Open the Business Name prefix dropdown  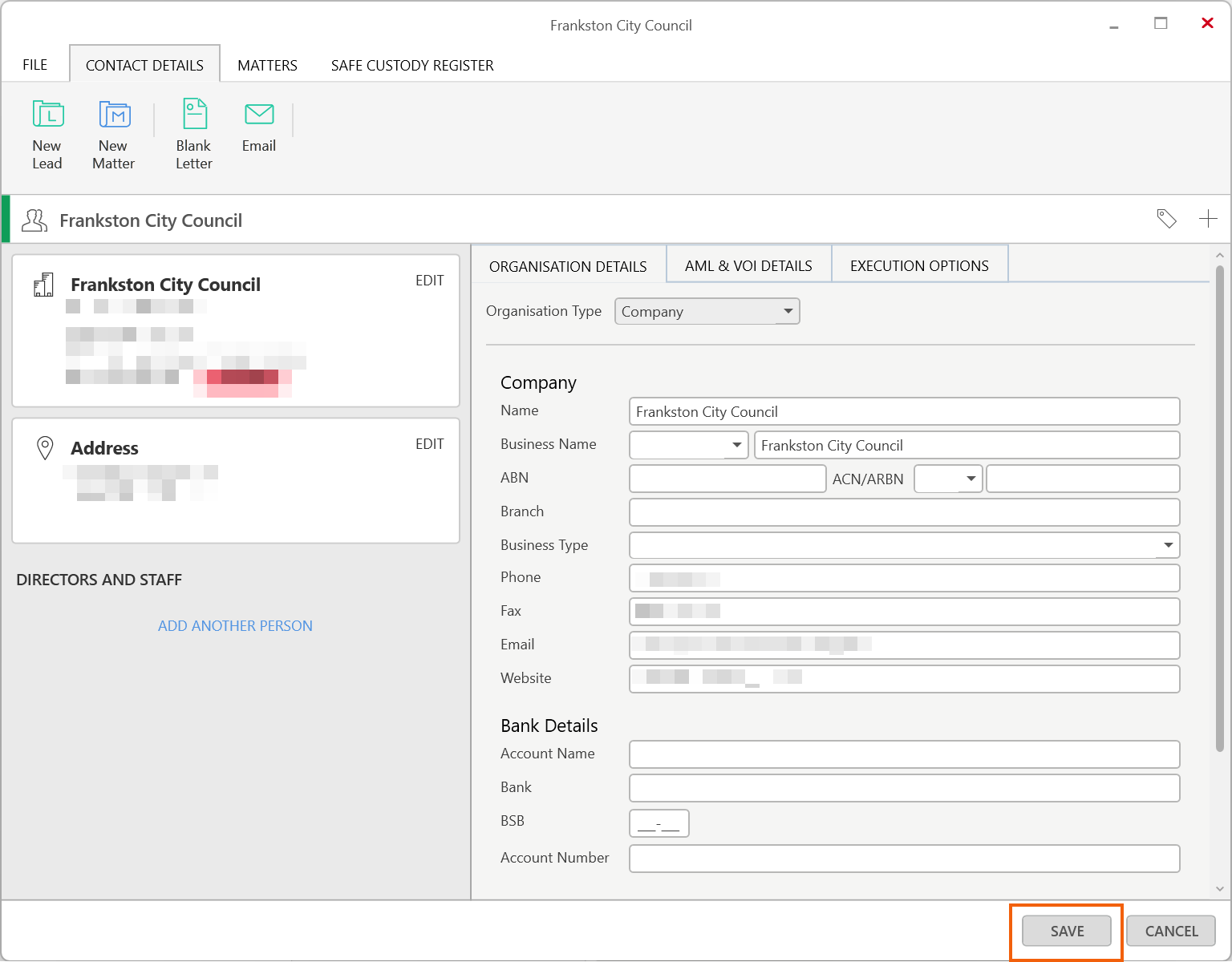pyautogui.click(x=736, y=445)
